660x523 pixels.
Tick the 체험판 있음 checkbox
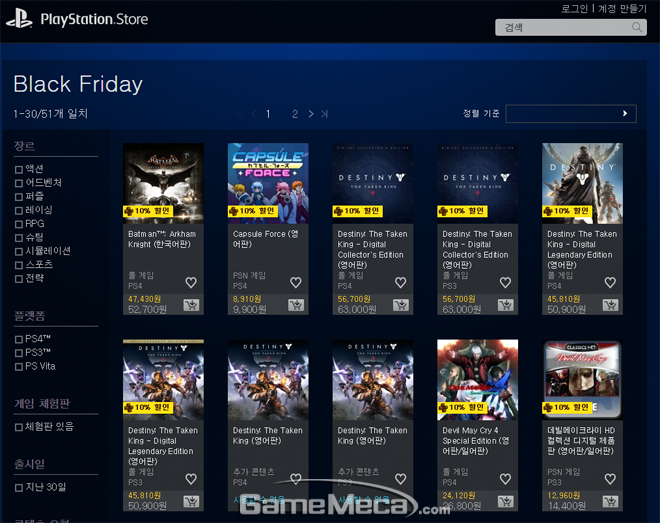point(19,427)
